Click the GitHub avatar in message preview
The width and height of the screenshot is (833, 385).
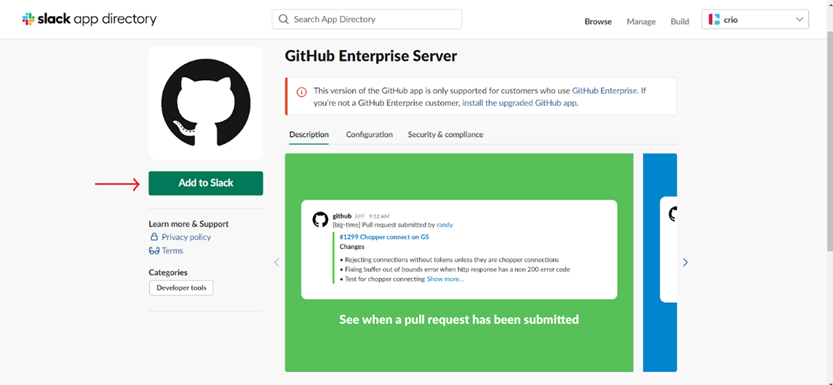pyautogui.click(x=320, y=220)
